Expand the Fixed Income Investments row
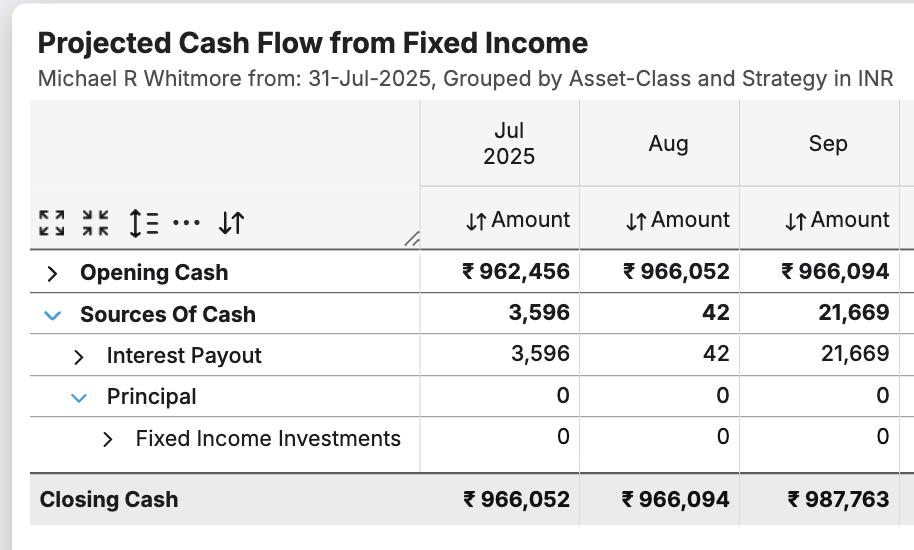Viewport: 914px width, 550px height. [x=109, y=439]
